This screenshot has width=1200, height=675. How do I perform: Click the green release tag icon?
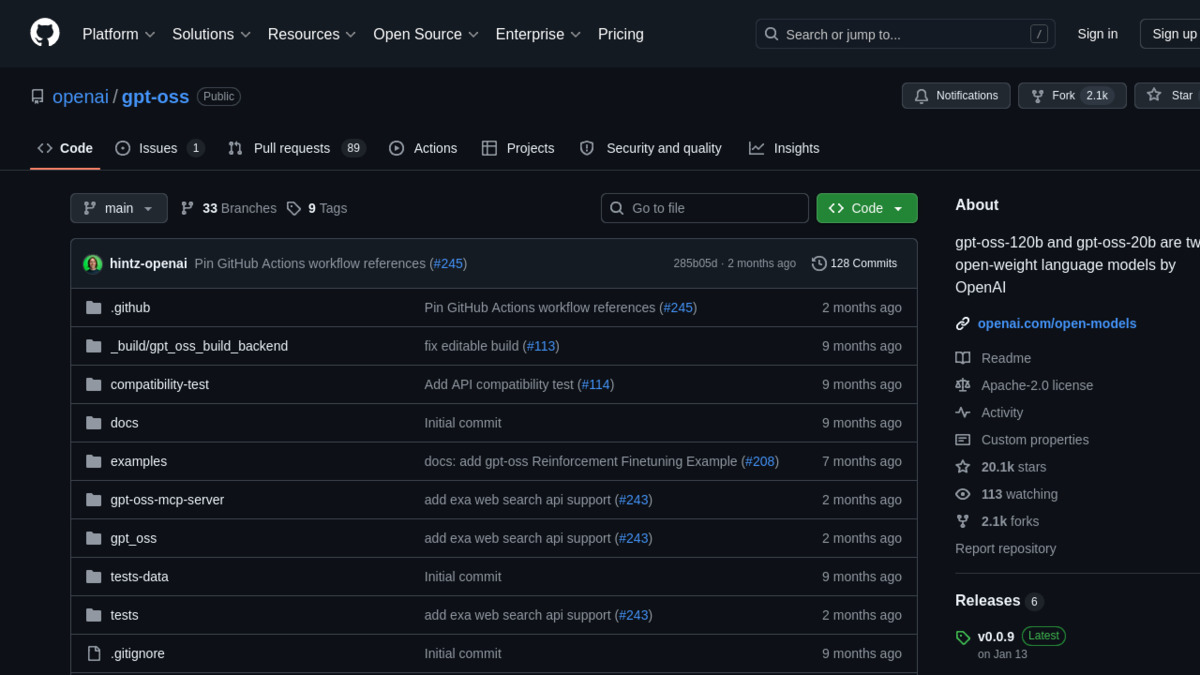963,638
